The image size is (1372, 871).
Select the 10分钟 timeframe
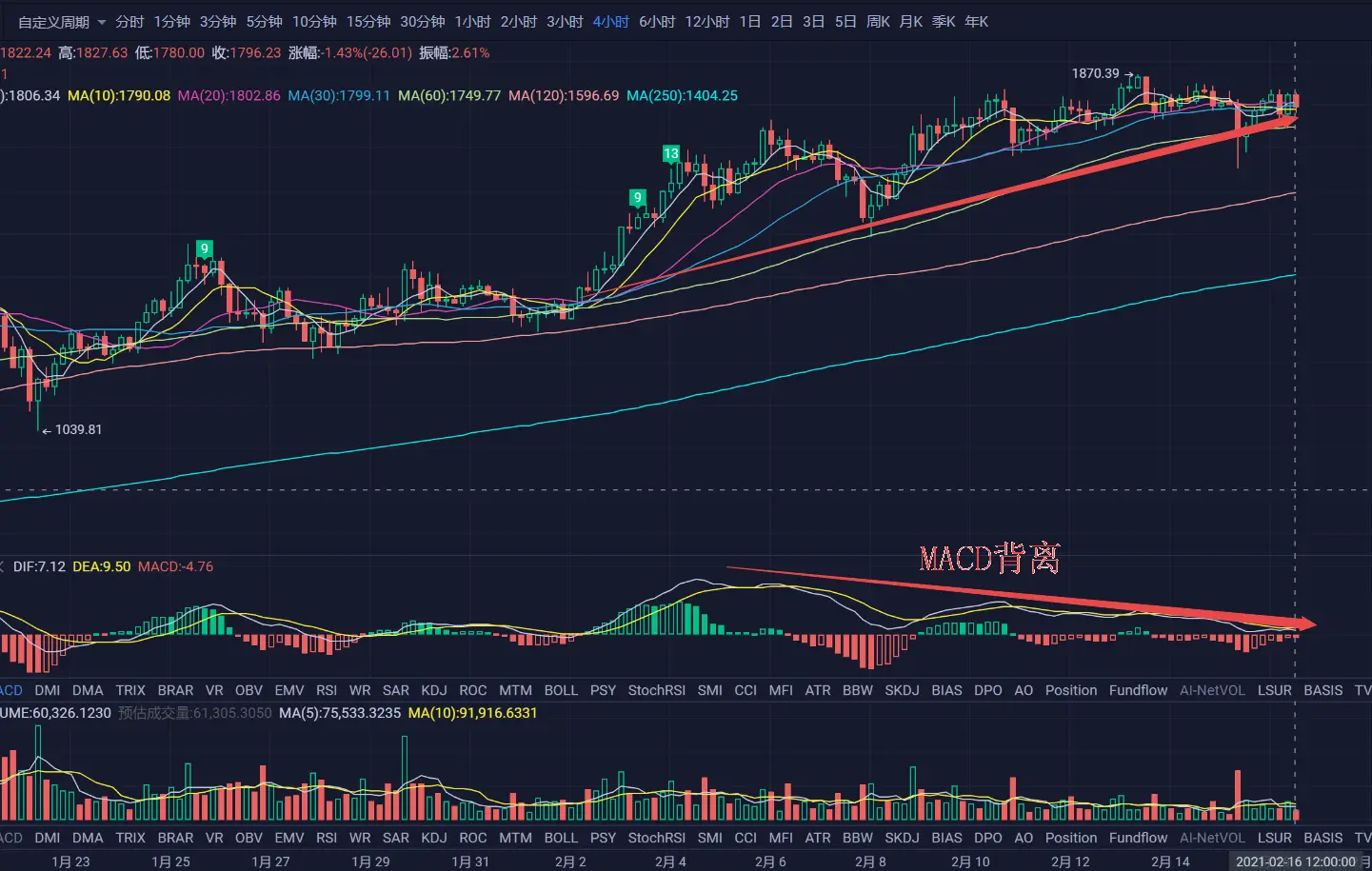(314, 22)
